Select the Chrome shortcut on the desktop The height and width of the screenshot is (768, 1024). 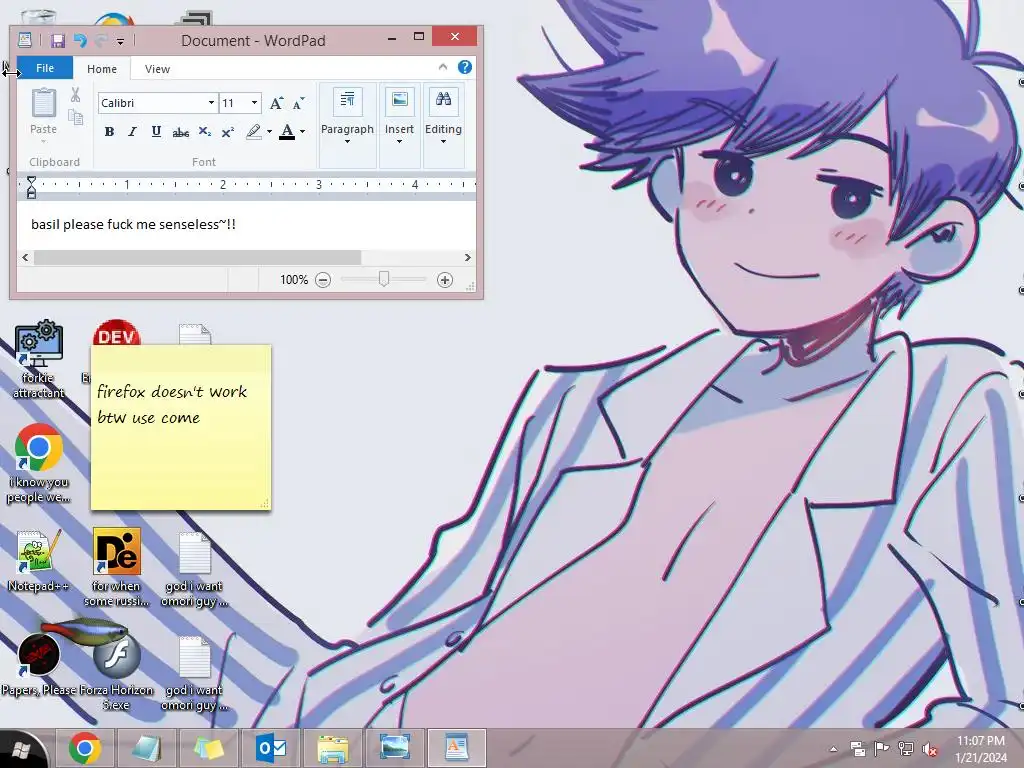tap(39, 463)
